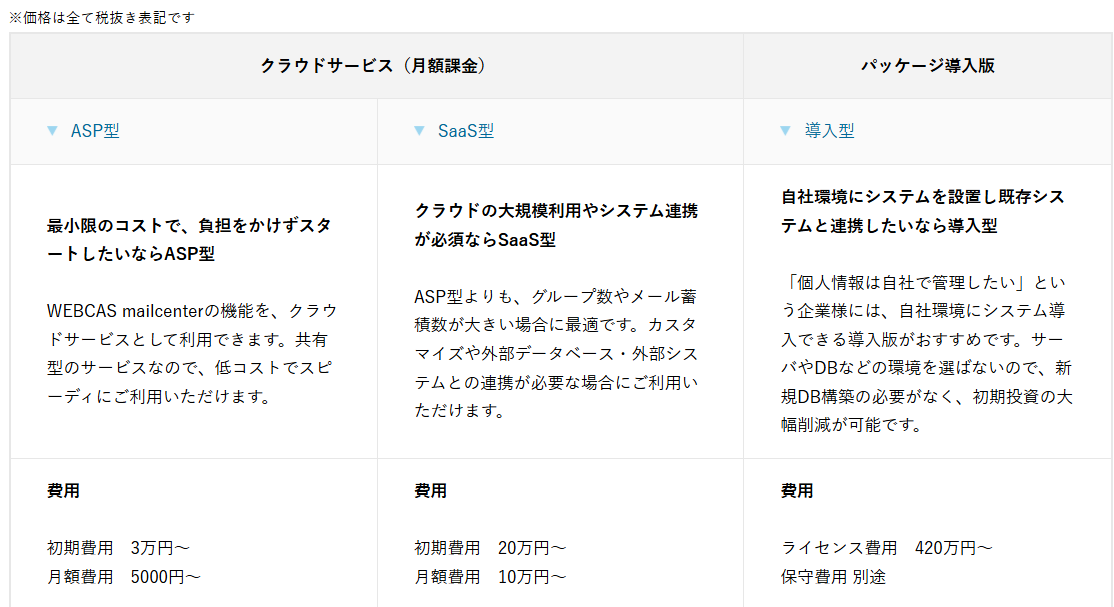1114x607 pixels.
Task: Jump to the SaaS型 section link
Action: point(466,131)
